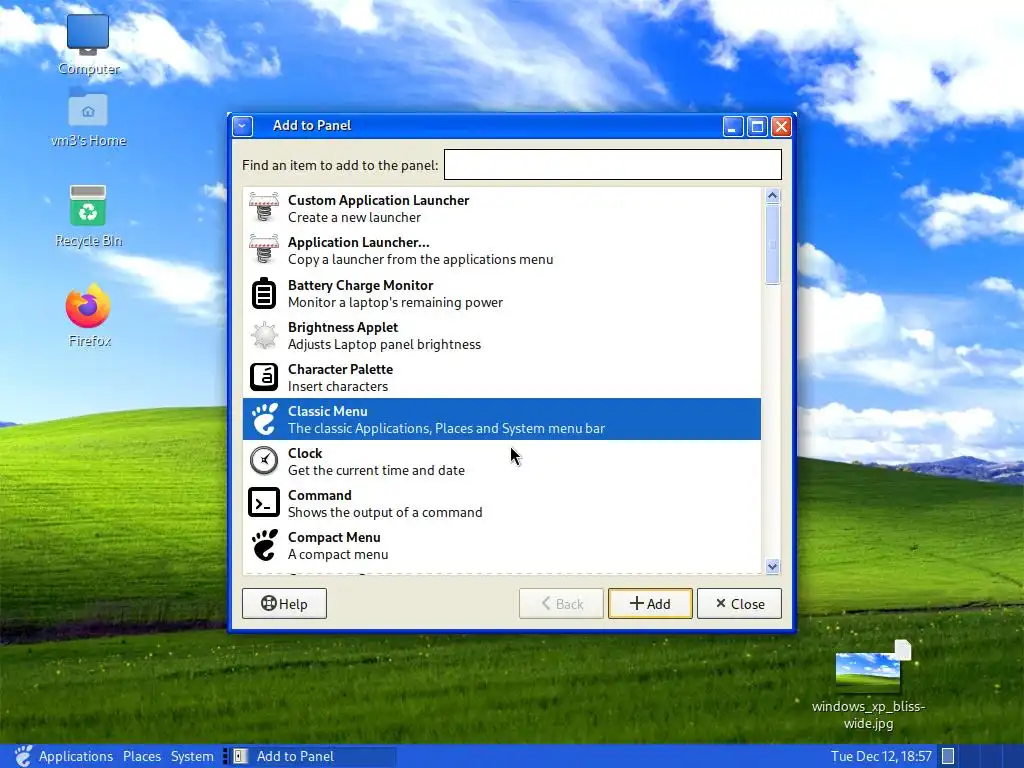The height and width of the screenshot is (768, 1024).
Task: Open the System menu
Action: click(192, 756)
